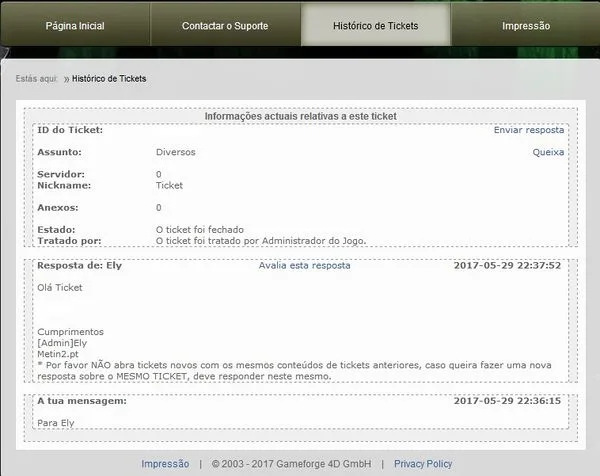Click the Metin2.pt signature text
This screenshot has width=600, height=476.
coord(58,354)
